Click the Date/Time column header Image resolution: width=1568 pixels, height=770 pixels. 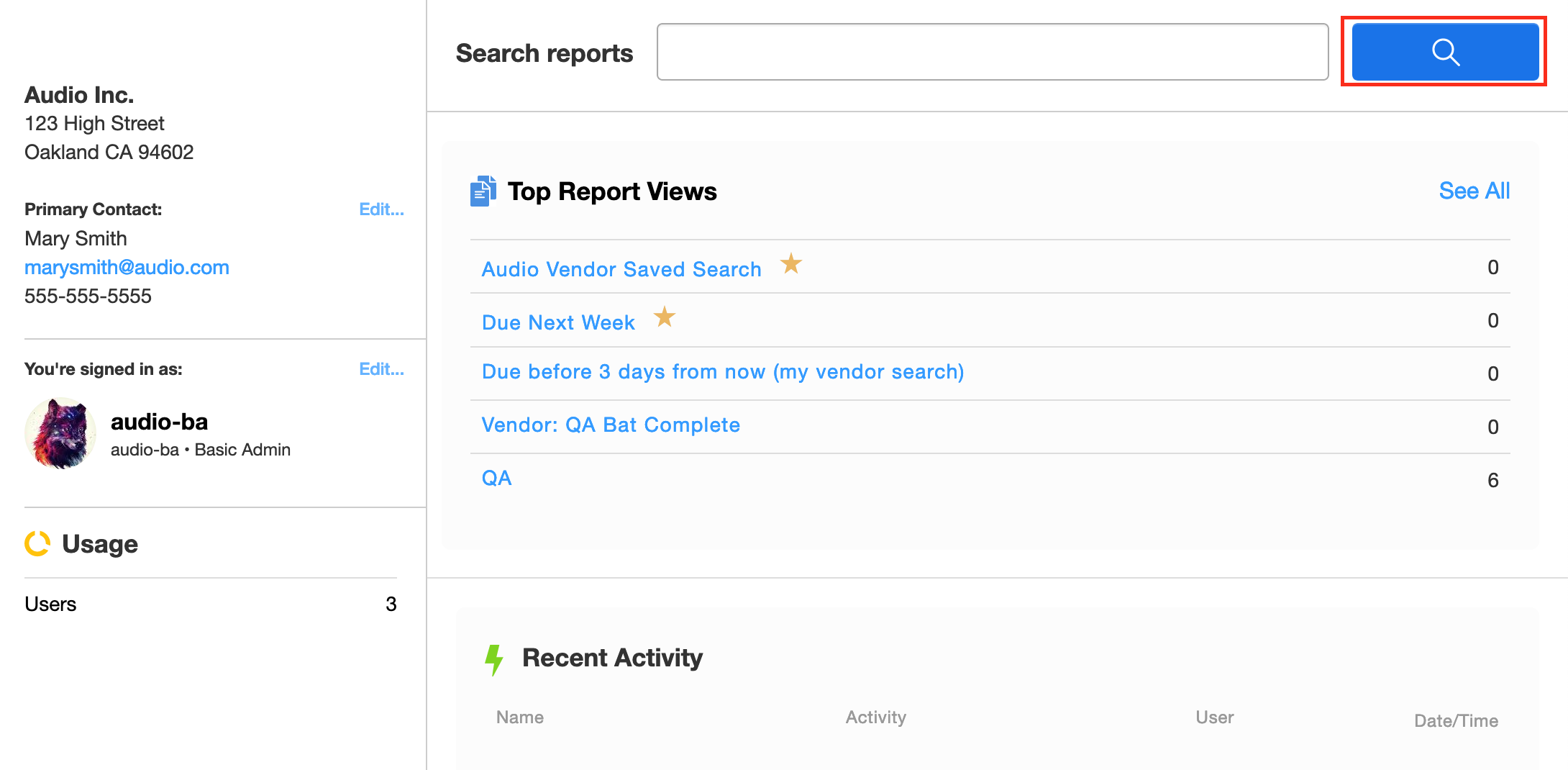pos(1456,721)
